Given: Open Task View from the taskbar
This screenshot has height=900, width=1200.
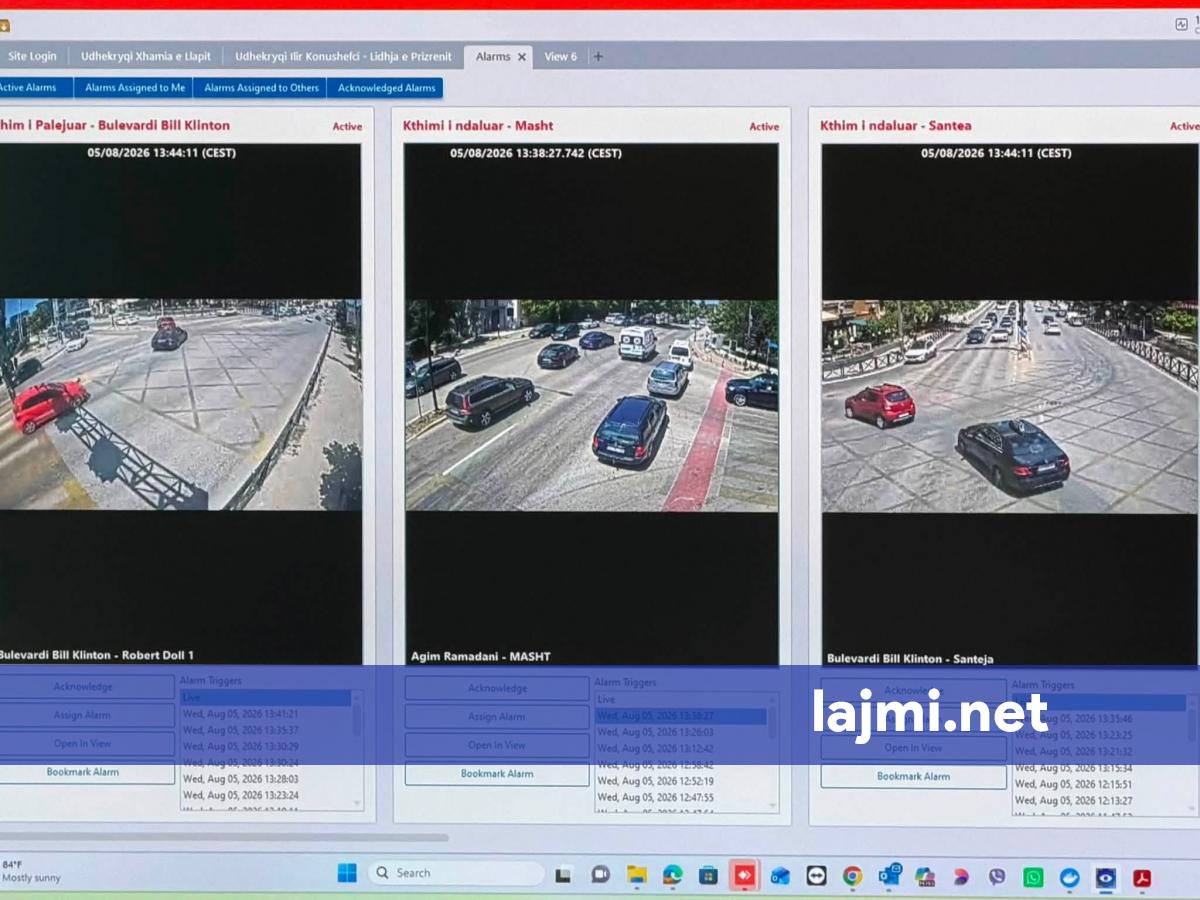Looking at the screenshot, I should tap(563, 875).
